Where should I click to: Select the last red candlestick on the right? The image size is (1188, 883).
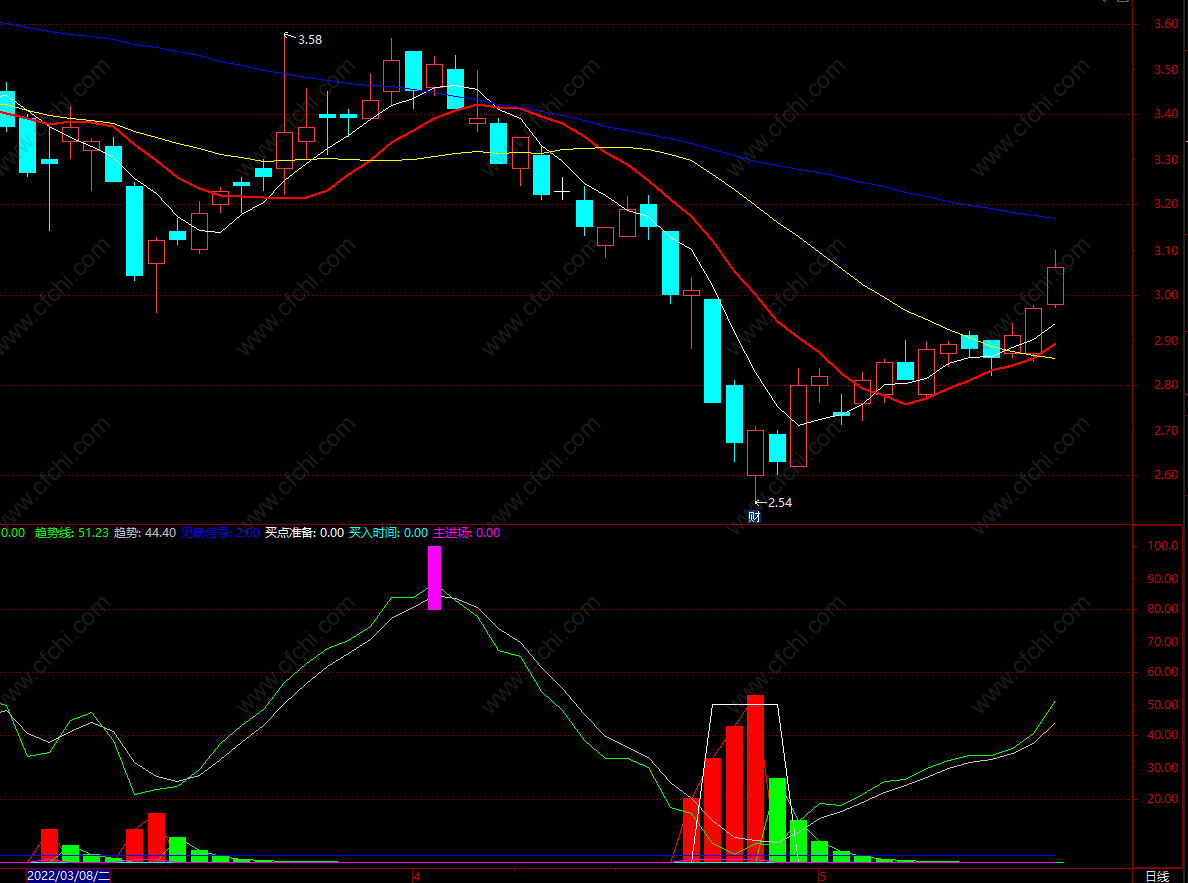coord(1055,286)
